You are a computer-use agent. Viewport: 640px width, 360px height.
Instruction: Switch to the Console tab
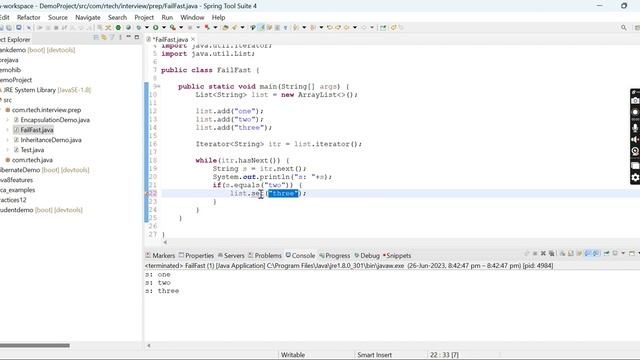click(x=300, y=256)
